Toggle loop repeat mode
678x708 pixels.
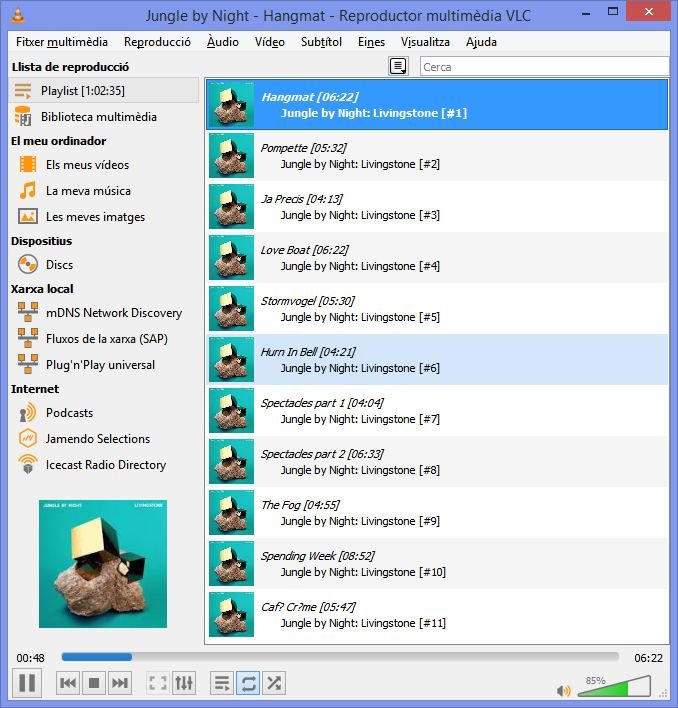pyautogui.click(x=248, y=683)
